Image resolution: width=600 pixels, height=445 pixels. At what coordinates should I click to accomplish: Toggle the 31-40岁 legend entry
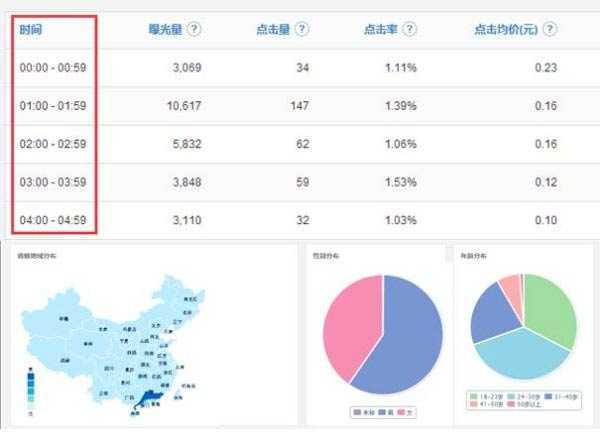561,397
